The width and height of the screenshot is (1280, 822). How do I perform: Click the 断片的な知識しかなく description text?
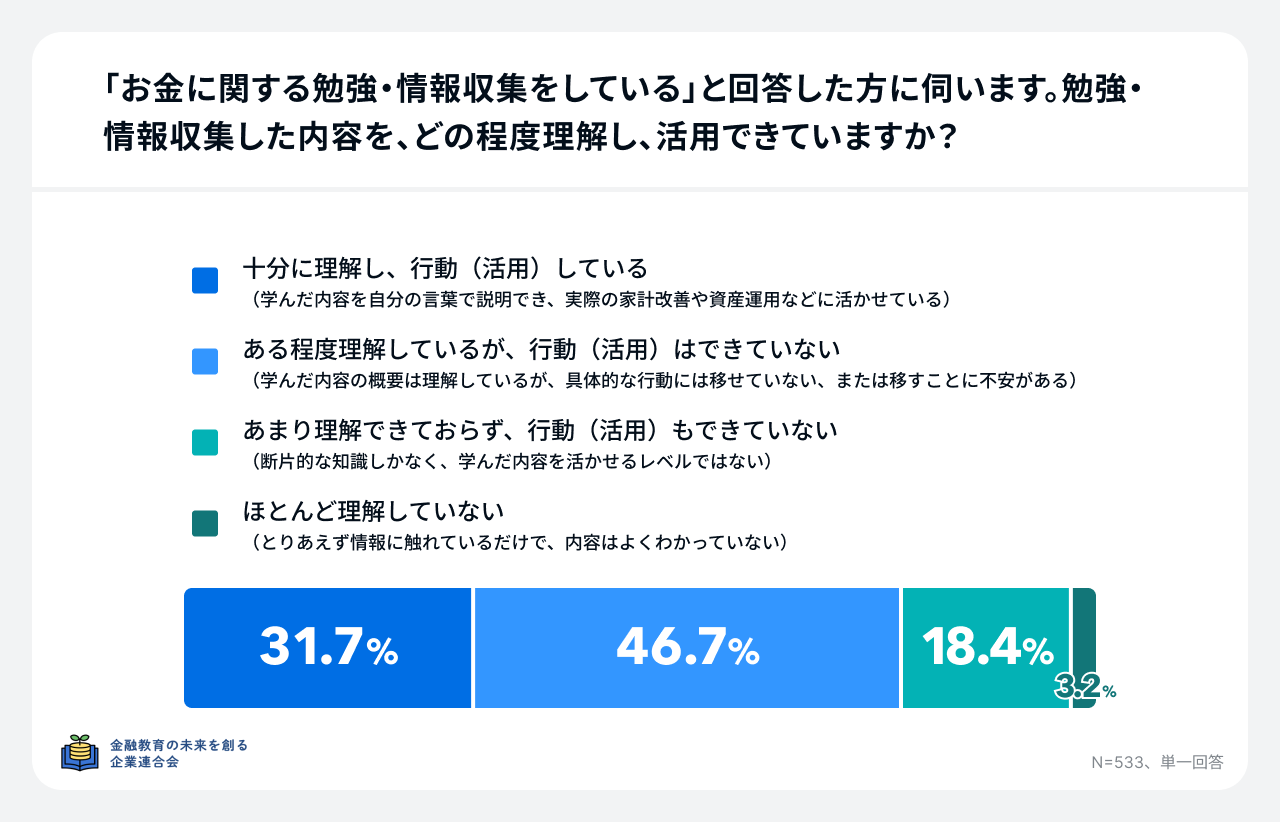click(x=511, y=461)
